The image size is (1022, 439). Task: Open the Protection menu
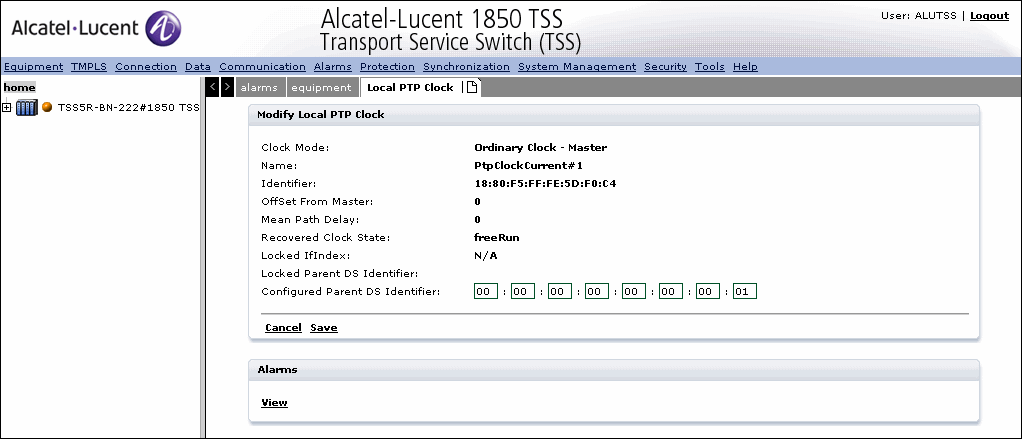point(387,66)
